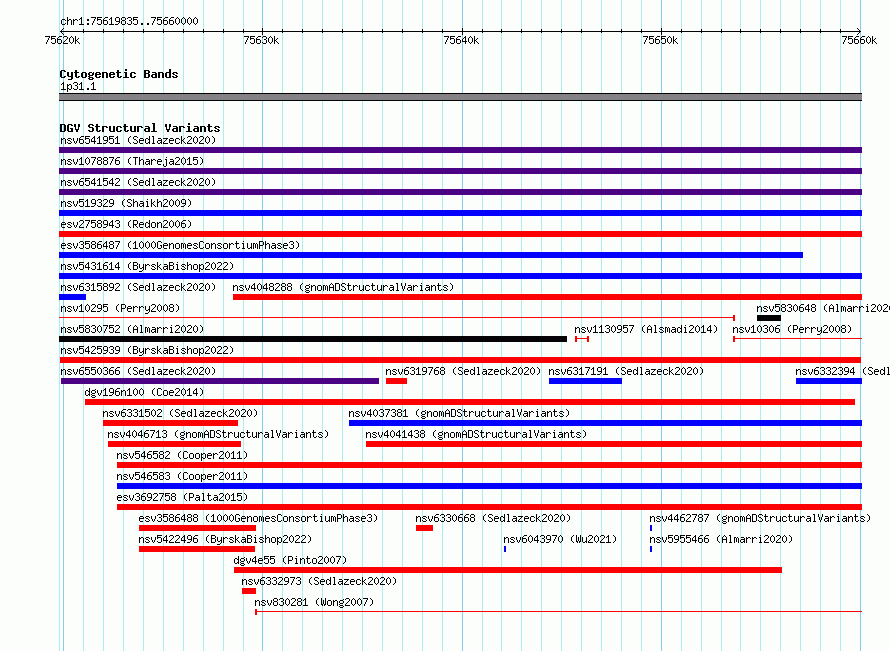Select the purple bar of nsv6550366
This screenshot has height=651, width=890.
(x=220, y=381)
